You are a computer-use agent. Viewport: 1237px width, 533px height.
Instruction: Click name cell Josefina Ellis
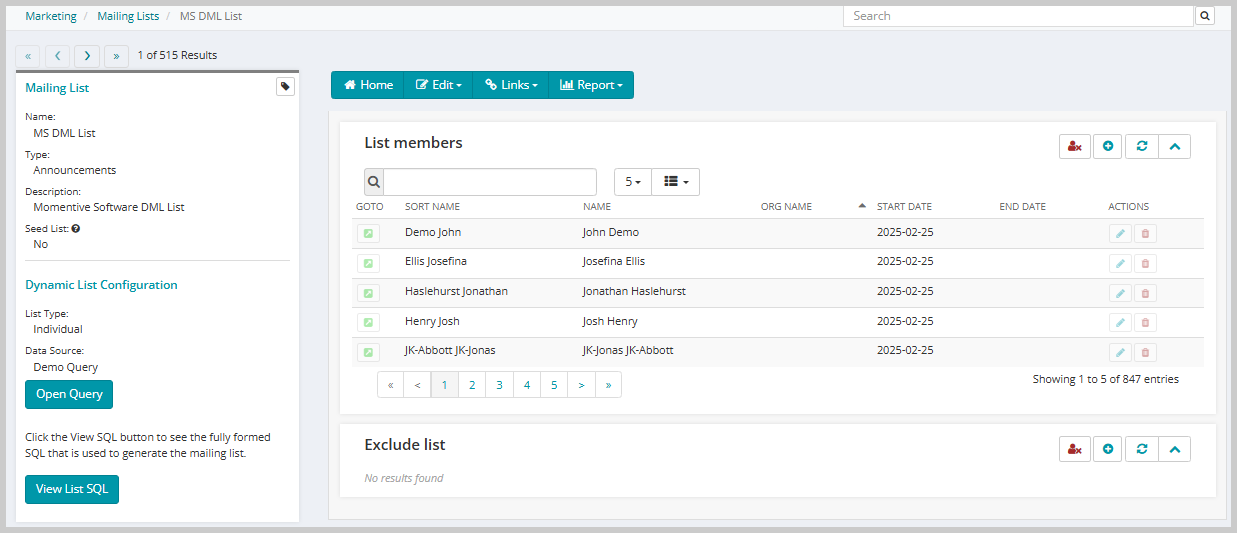[x=614, y=261]
